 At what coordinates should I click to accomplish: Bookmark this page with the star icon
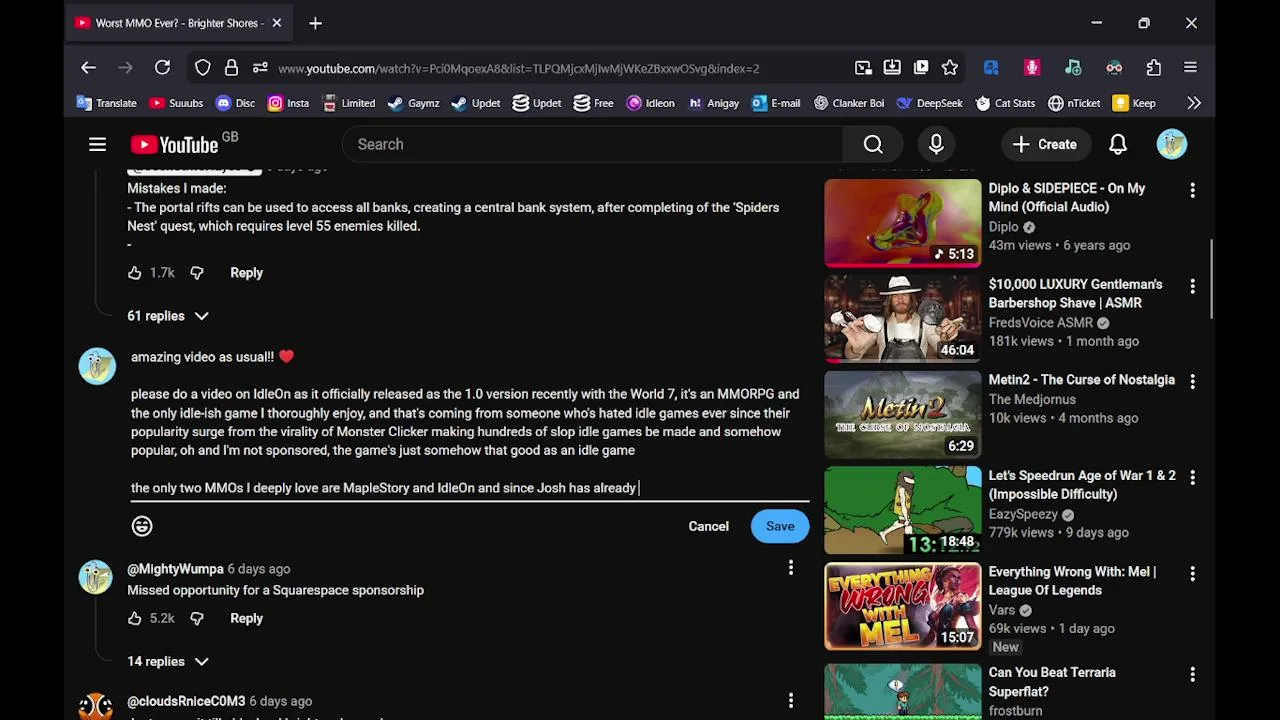click(950, 68)
